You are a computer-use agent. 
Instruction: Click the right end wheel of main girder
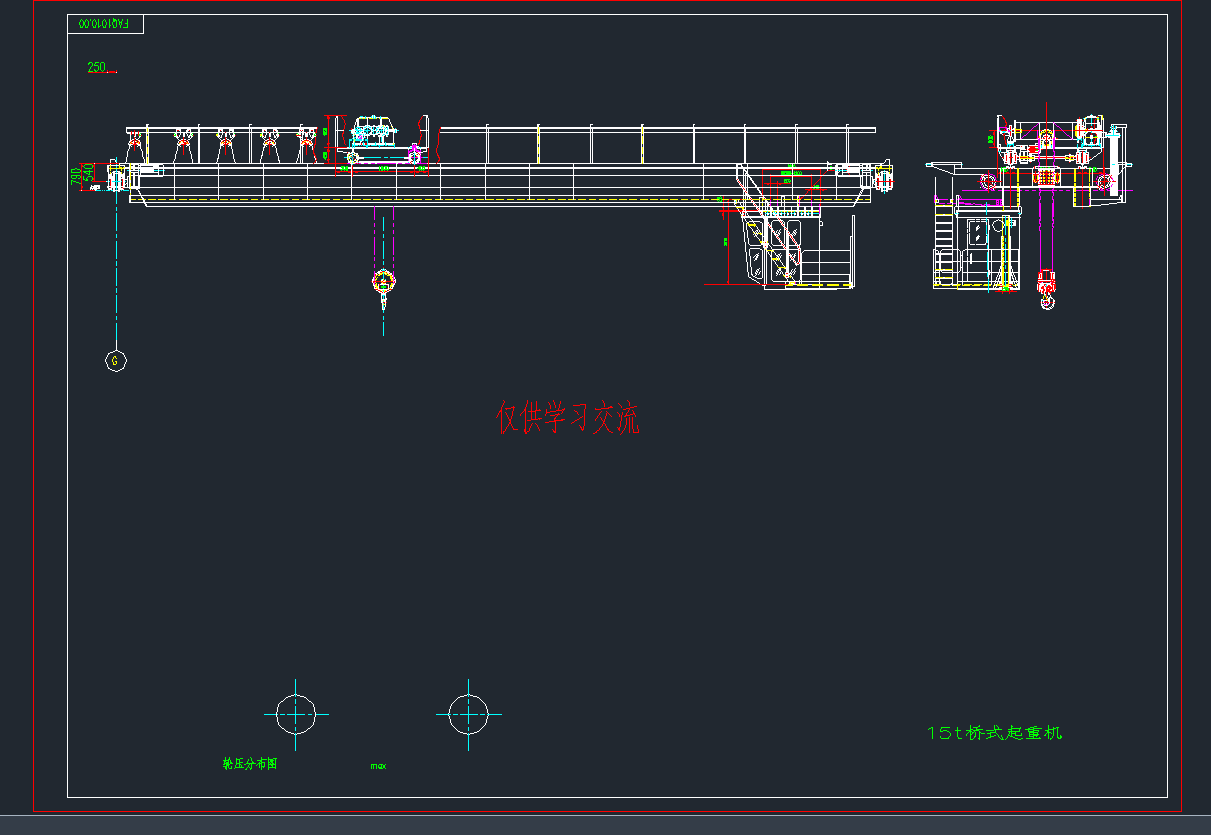coord(883,179)
